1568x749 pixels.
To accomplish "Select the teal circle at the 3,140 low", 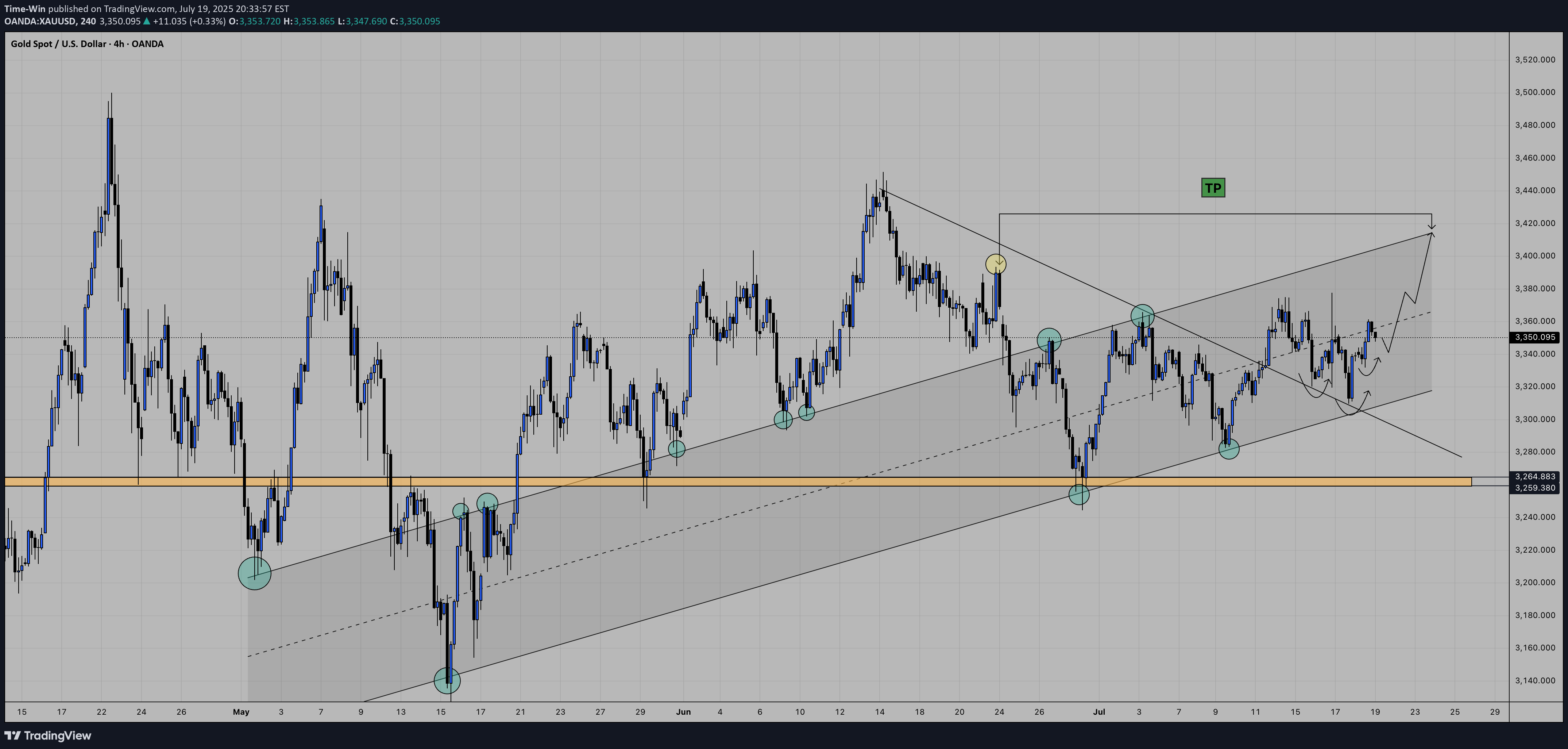I will pyautogui.click(x=447, y=680).
